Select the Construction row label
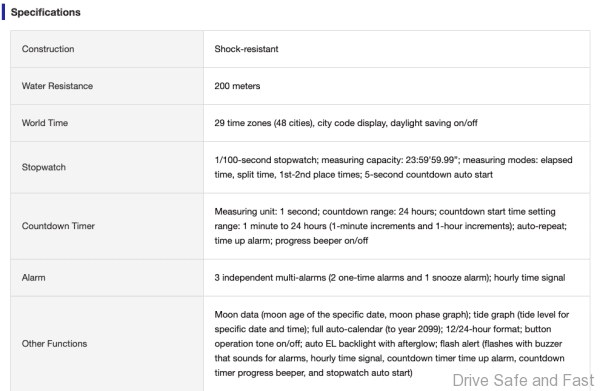This screenshot has height=391, width=600. (x=48, y=49)
